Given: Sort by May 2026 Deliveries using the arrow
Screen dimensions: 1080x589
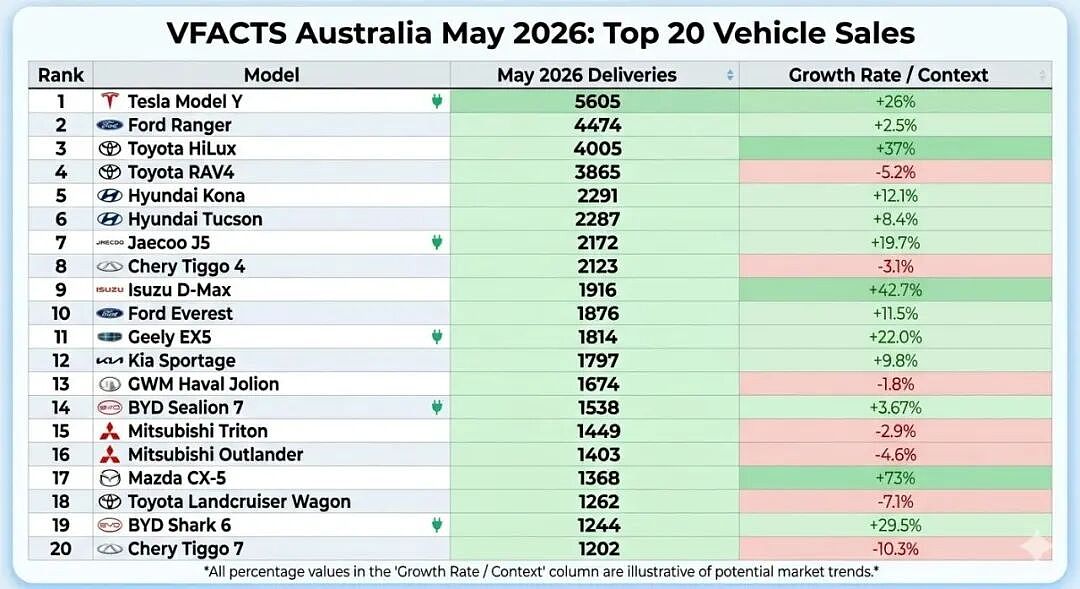Looking at the screenshot, I should (730, 75).
